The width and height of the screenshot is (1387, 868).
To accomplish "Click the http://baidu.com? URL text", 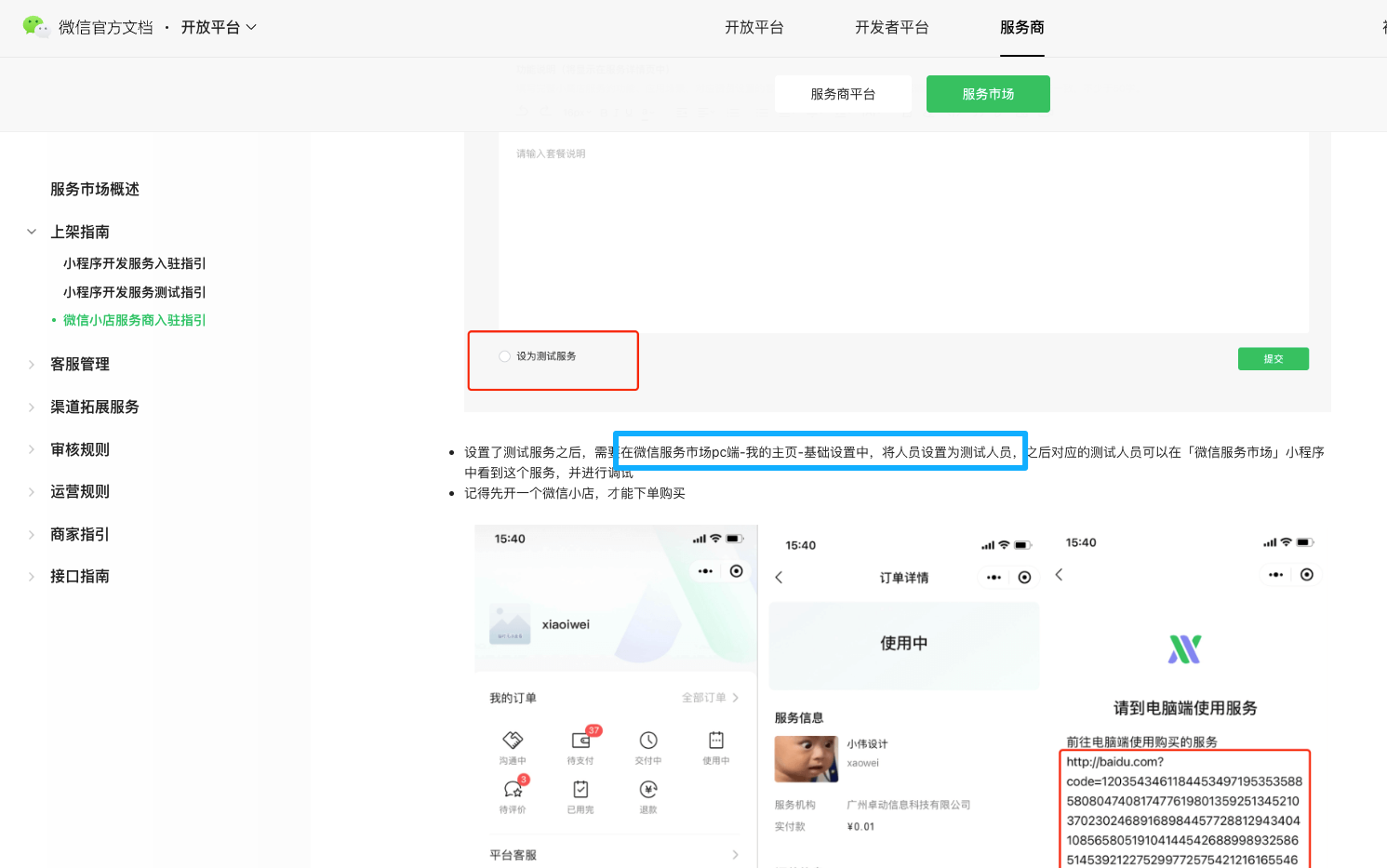I will click(1114, 762).
